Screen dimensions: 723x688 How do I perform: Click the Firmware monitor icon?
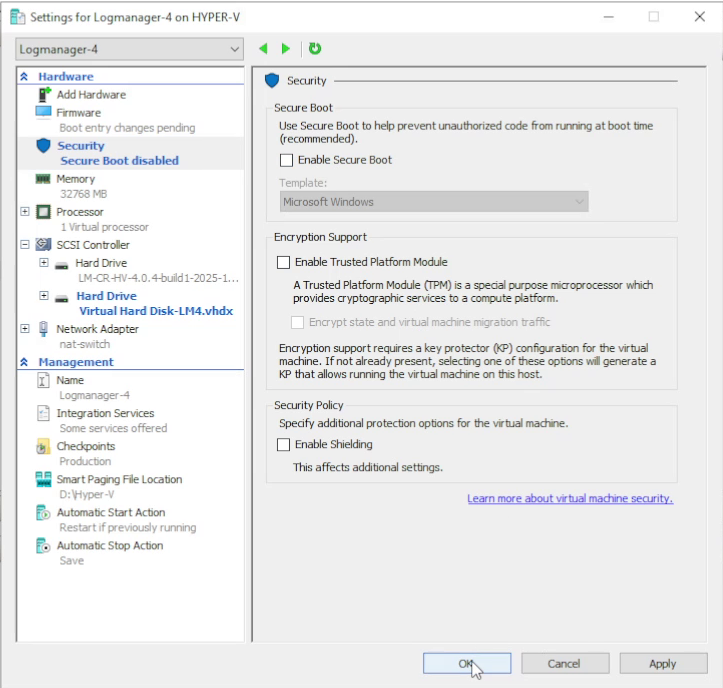coord(43,113)
